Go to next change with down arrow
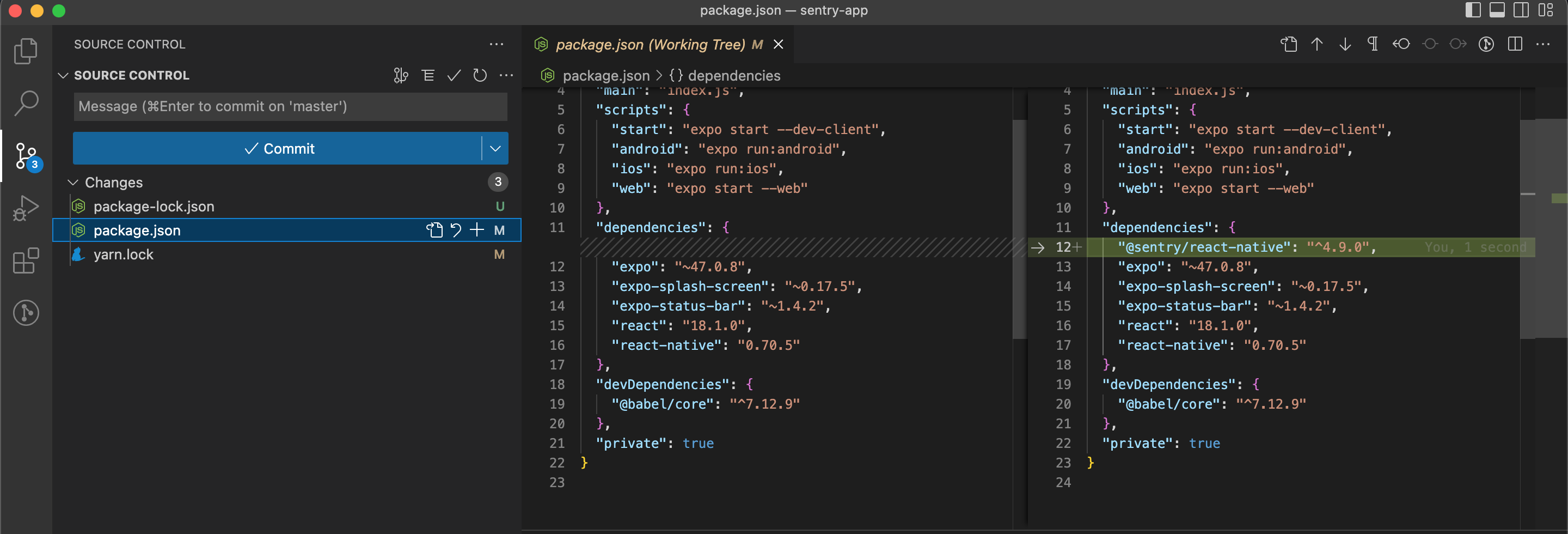This screenshot has width=1568, height=534. (1345, 45)
